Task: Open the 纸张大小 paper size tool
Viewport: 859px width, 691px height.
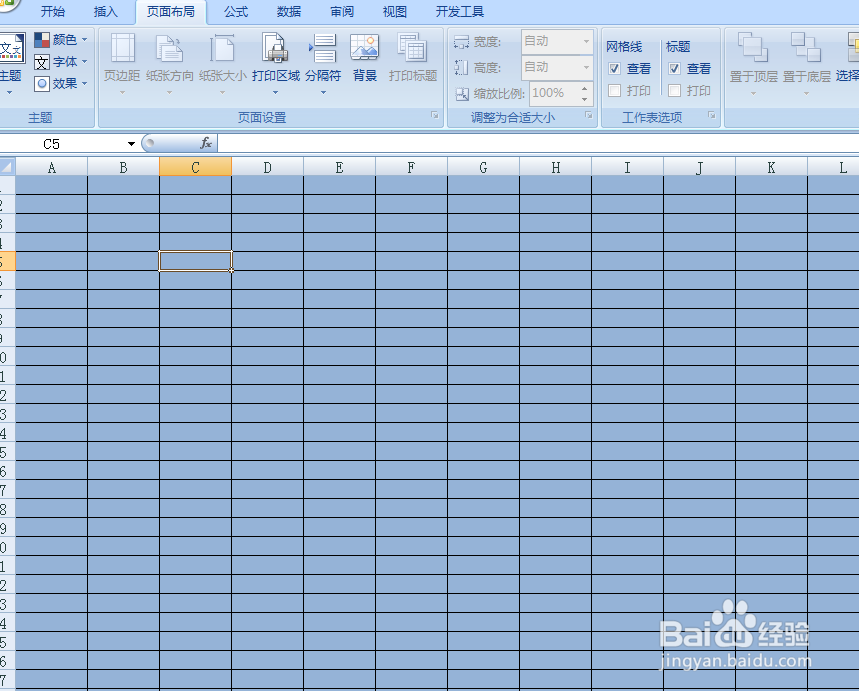Action: pyautogui.click(x=222, y=63)
